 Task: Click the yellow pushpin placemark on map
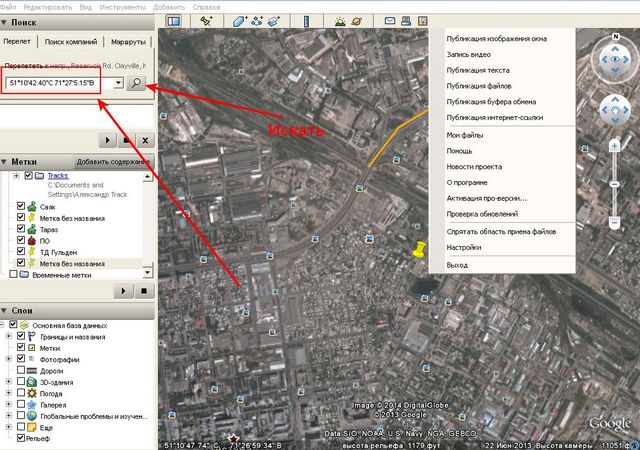(419, 250)
